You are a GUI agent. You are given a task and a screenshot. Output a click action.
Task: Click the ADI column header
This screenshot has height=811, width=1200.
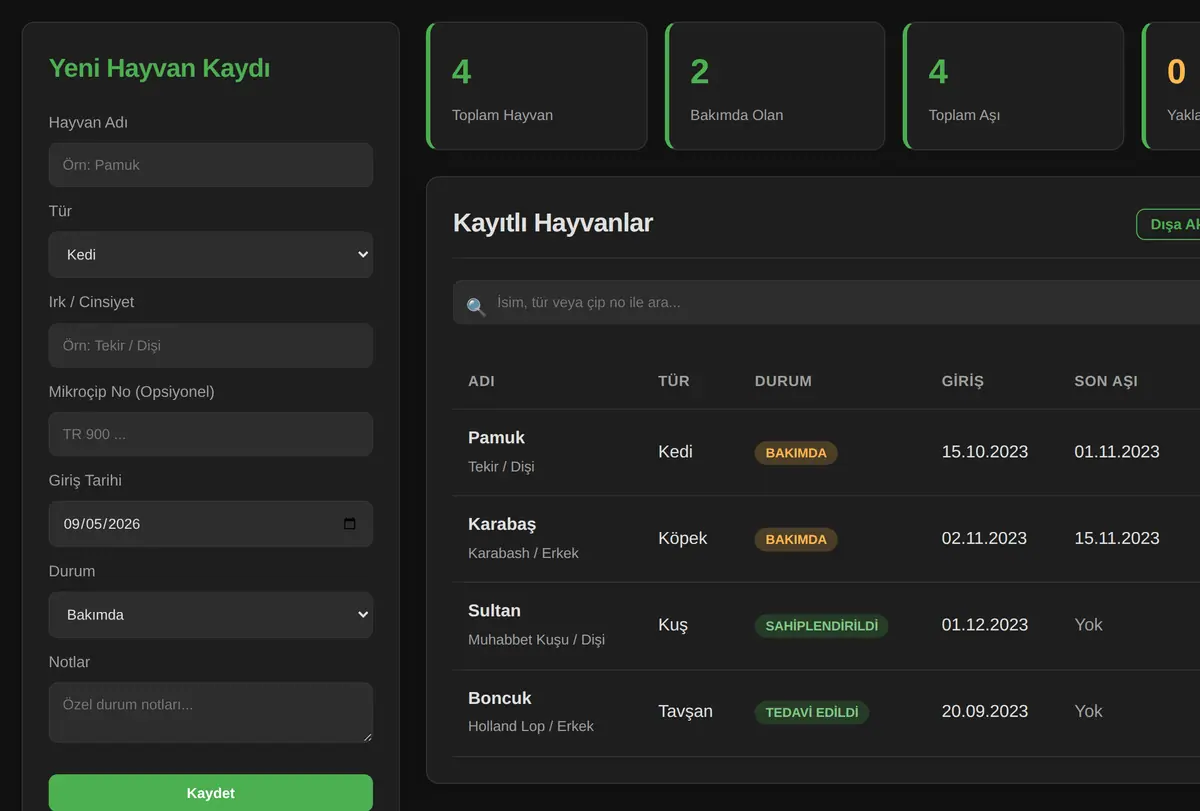tap(481, 381)
